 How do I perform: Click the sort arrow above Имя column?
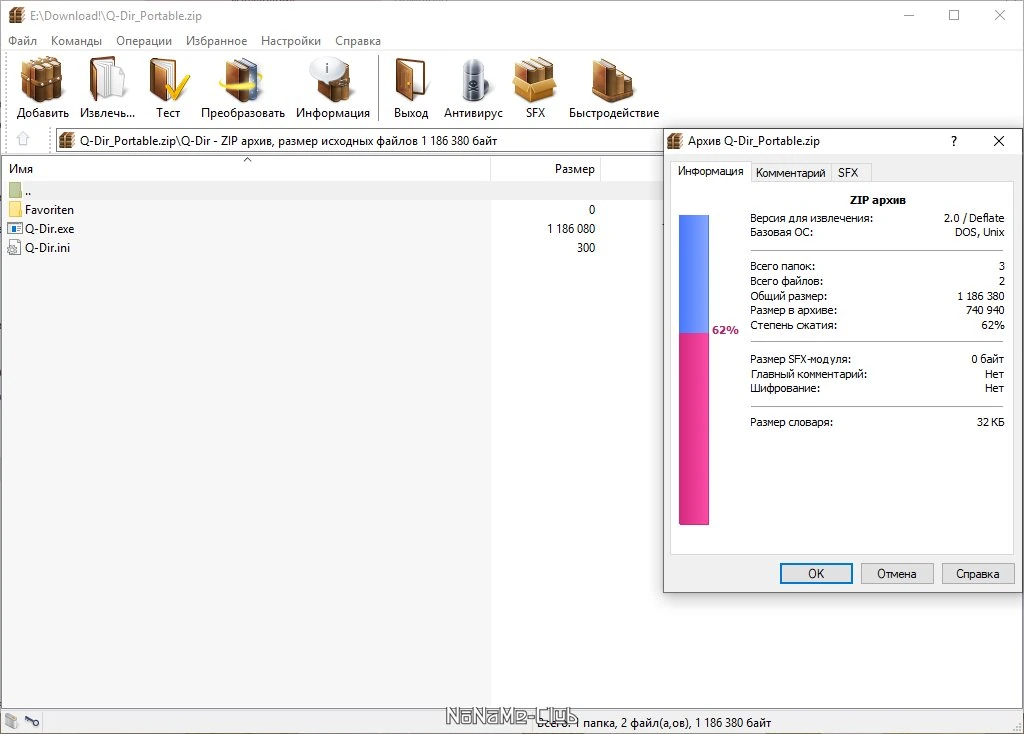(x=248, y=159)
